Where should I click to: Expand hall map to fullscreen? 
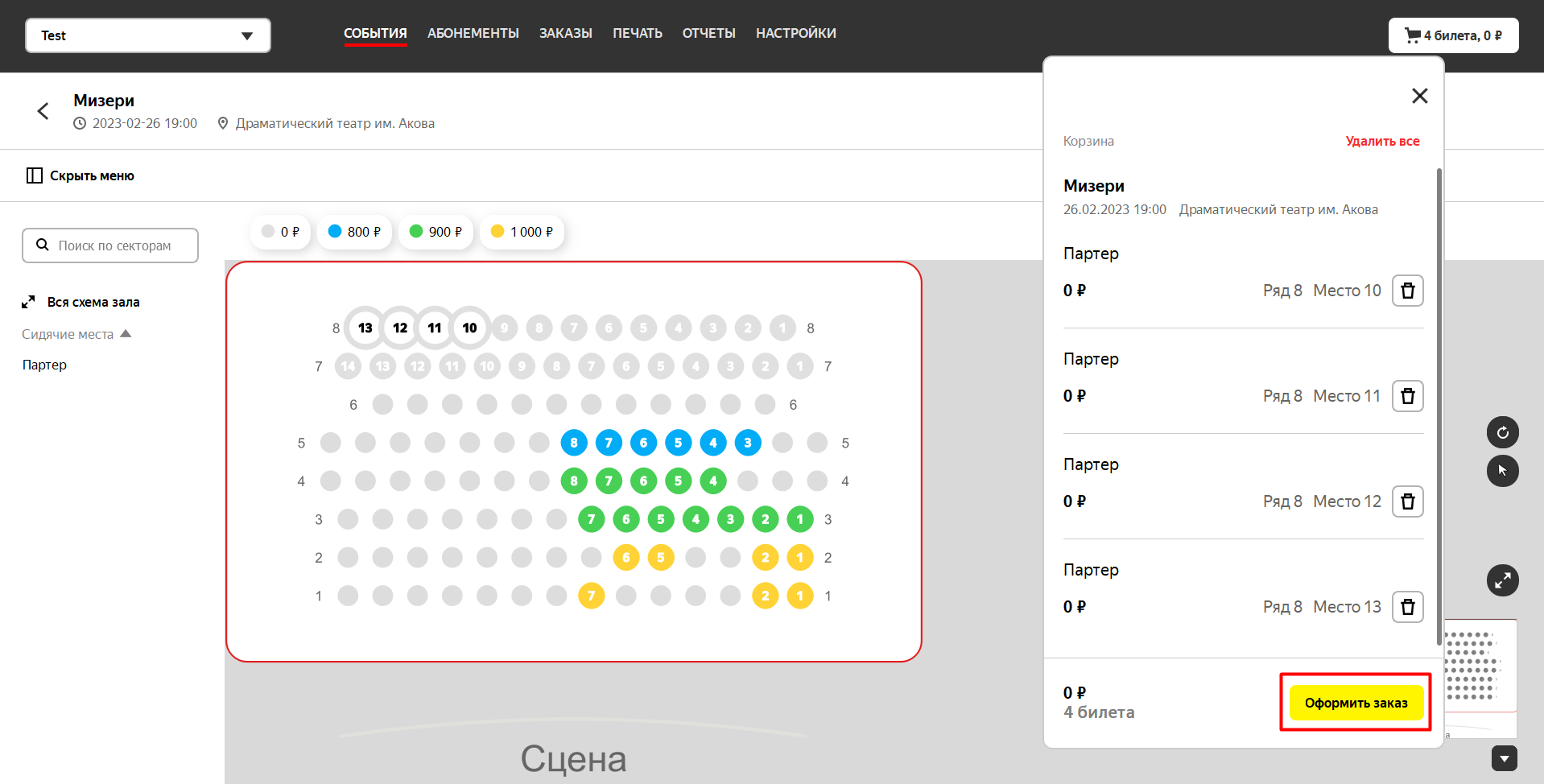click(1502, 580)
